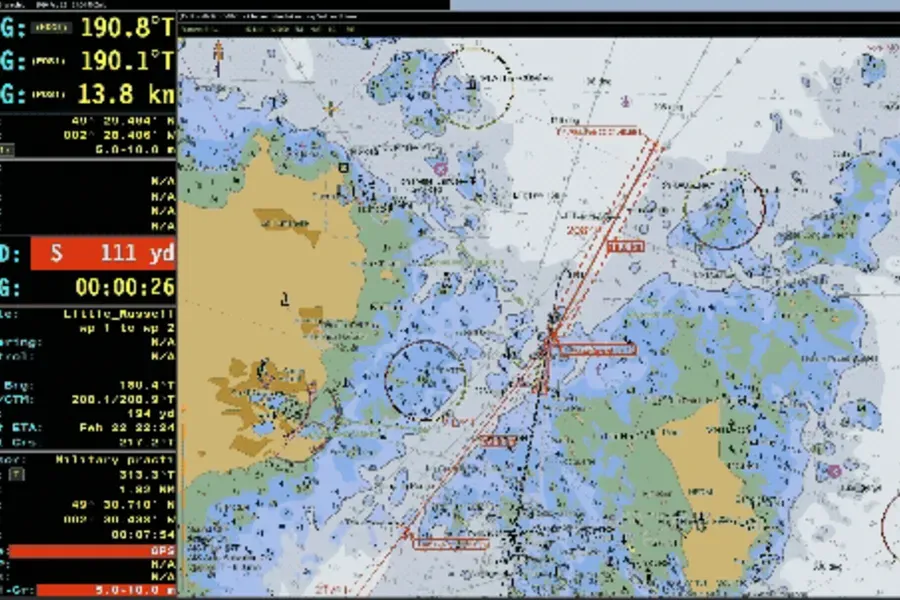Click the leg label wp 1 to wp 2

coord(126,328)
